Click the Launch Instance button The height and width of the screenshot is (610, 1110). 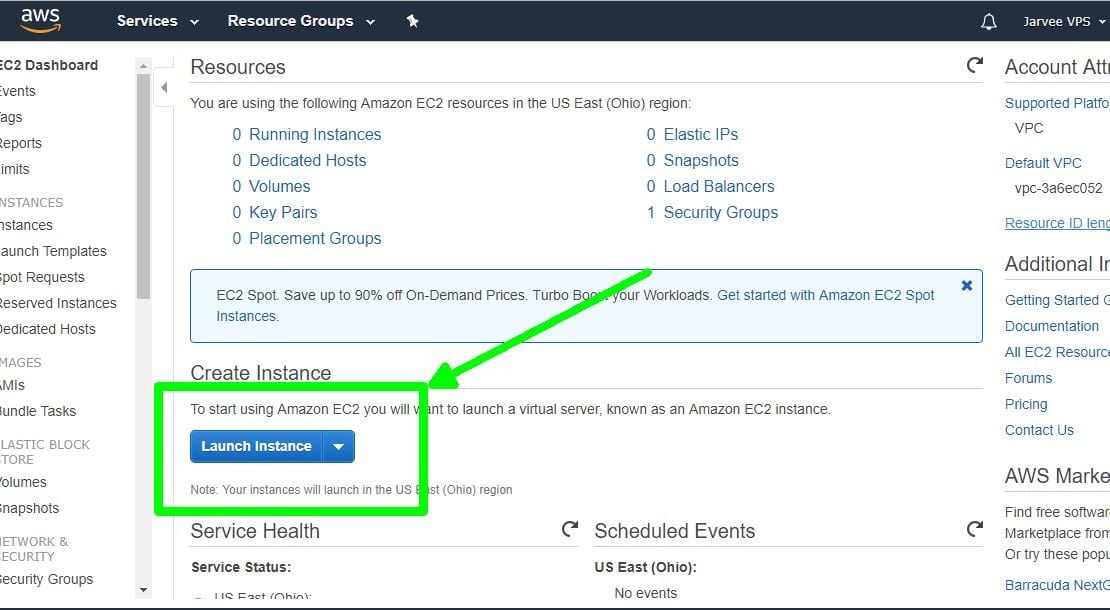pos(256,447)
